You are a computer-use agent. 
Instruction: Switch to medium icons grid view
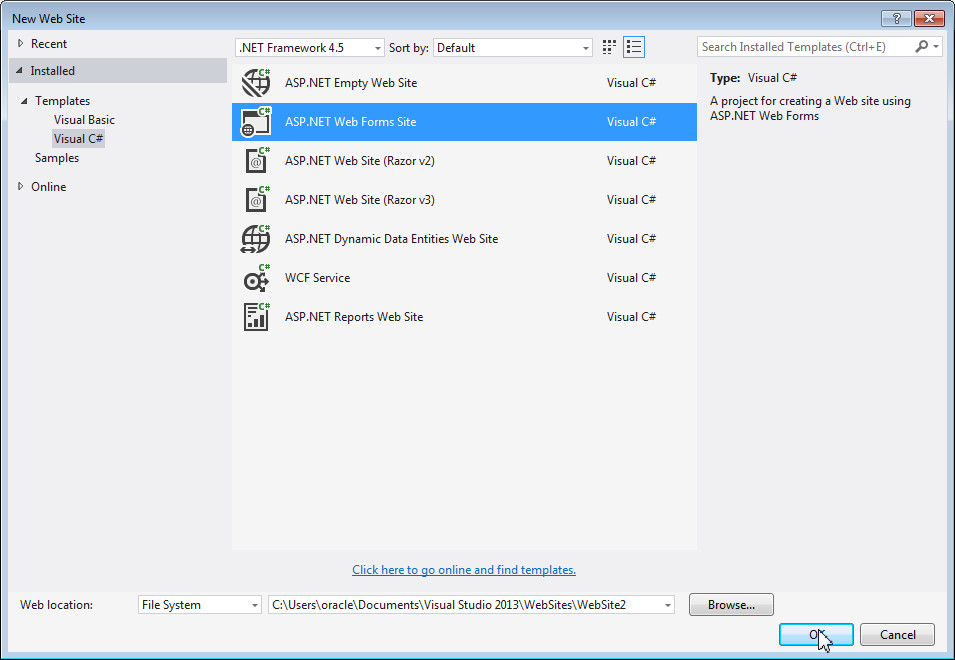(609, 47)
